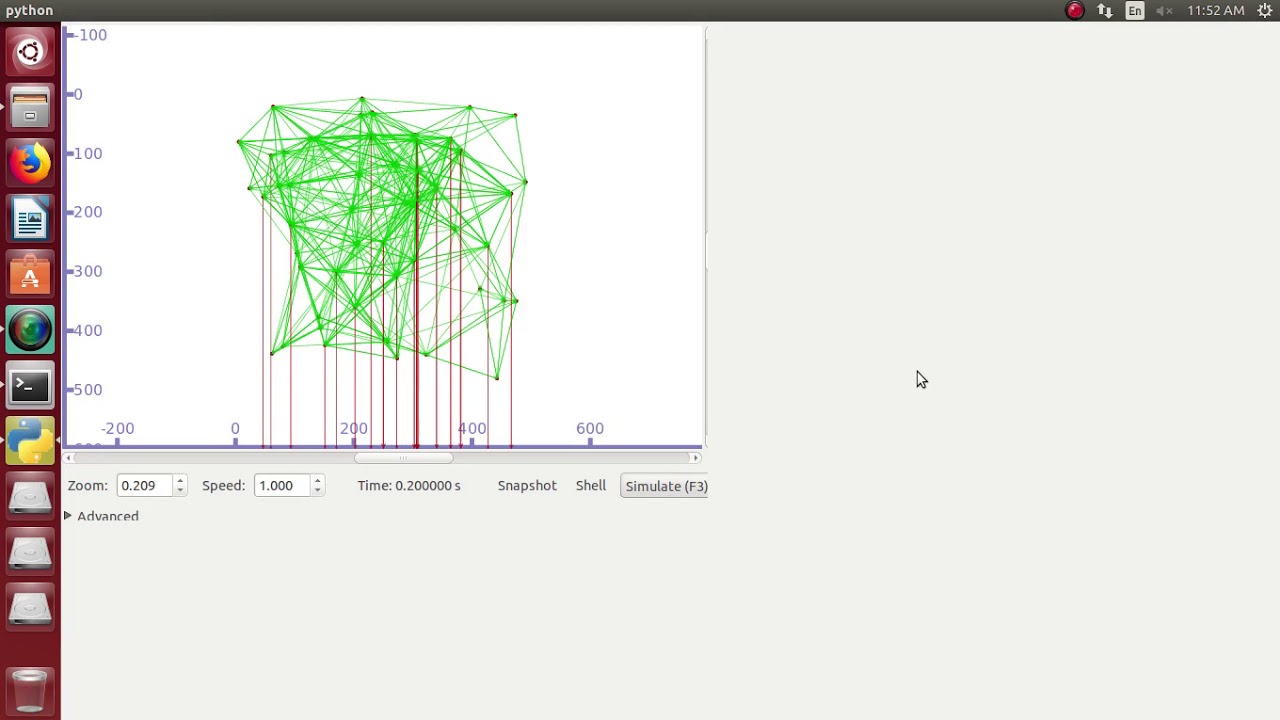
Task: Open the Ubuntu dash search
Action: 30,52
